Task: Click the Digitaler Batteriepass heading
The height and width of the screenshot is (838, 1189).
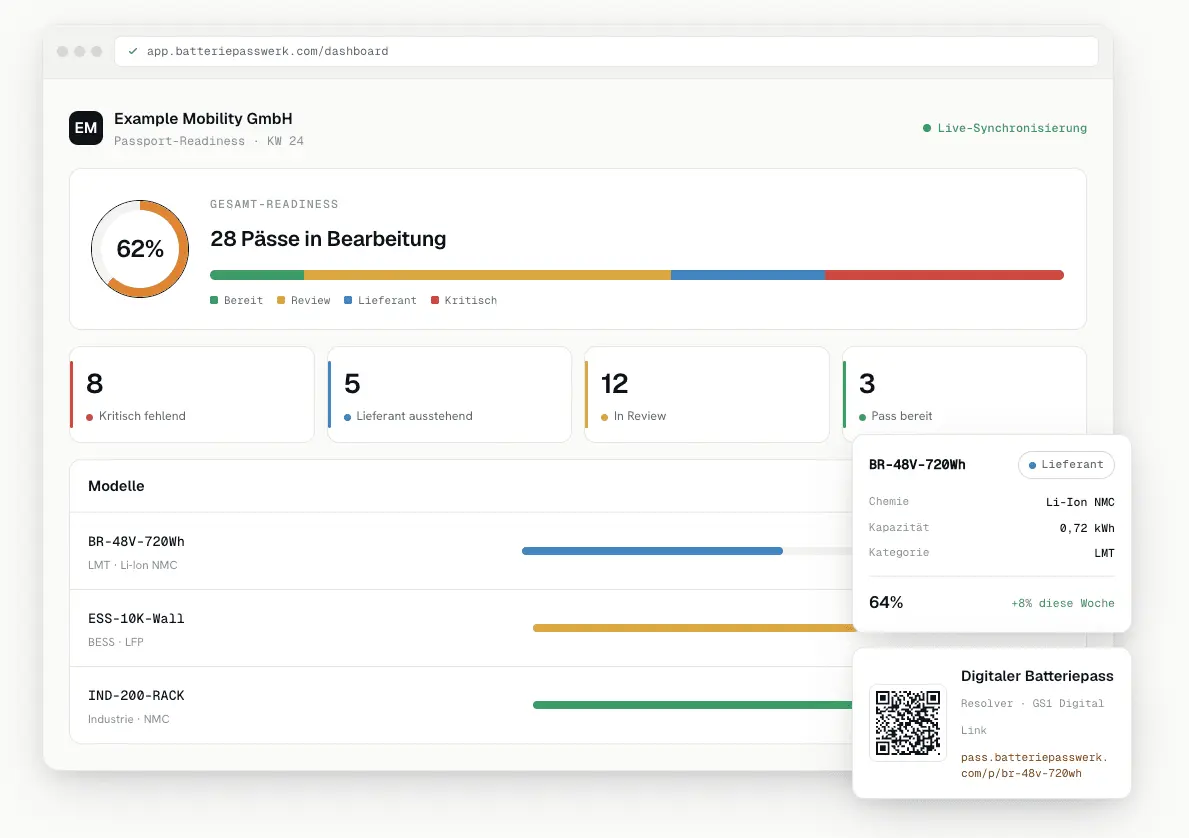Action: point(1037,676)
